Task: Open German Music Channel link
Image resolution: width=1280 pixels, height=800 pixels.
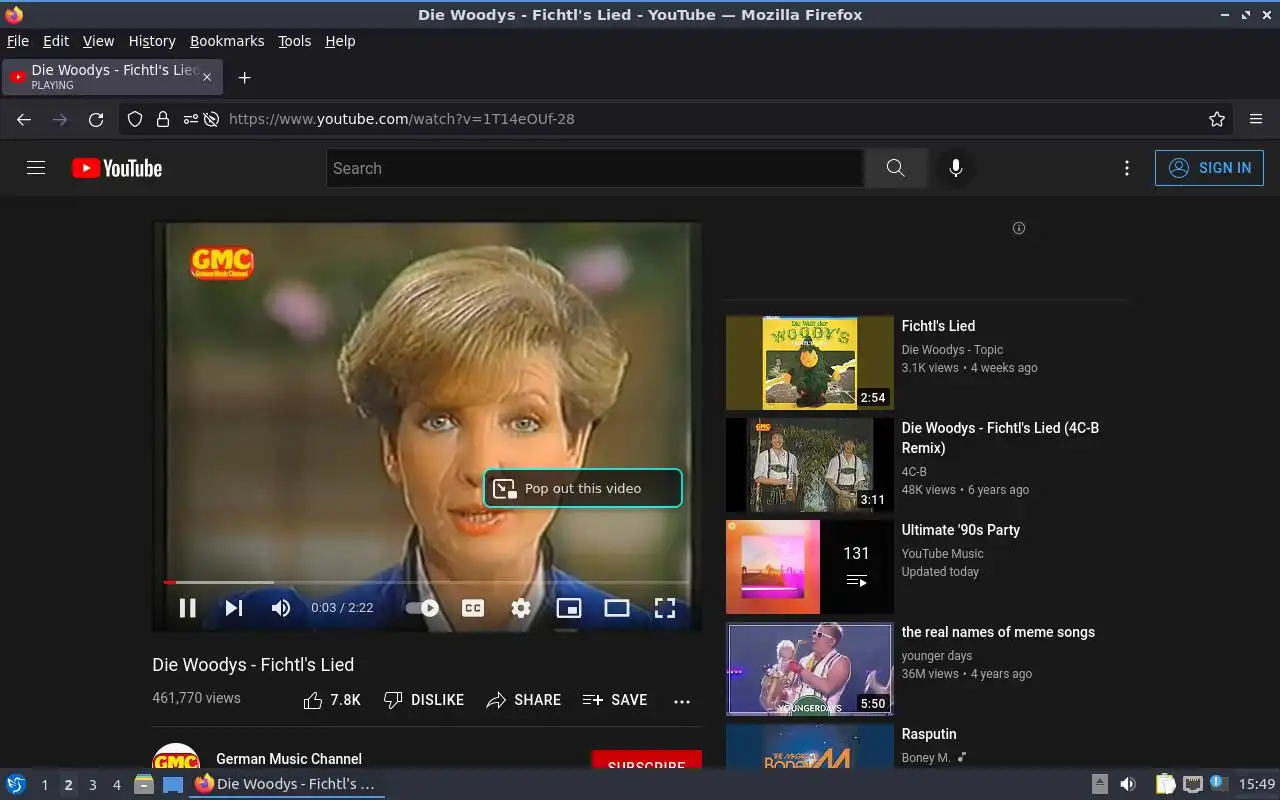Action: [x=289, y=759]
